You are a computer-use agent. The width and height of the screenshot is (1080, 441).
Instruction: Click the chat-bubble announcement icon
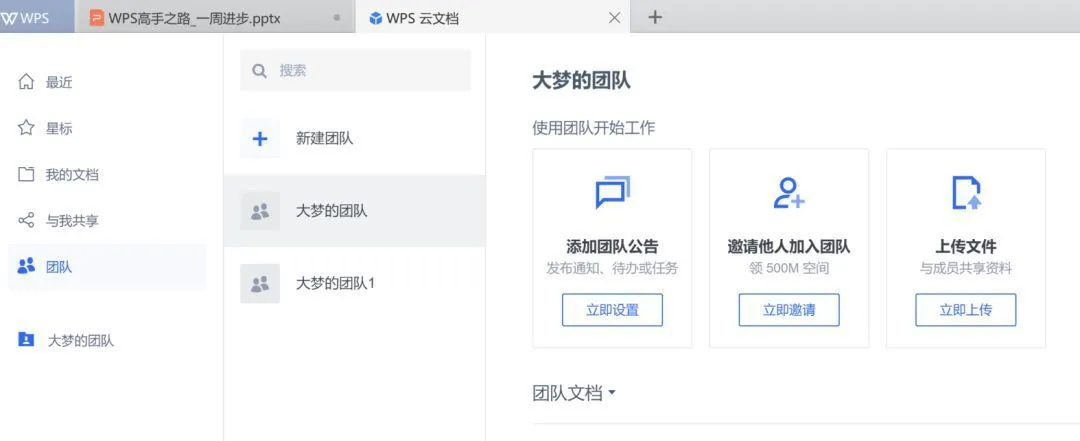pos(612,192)
